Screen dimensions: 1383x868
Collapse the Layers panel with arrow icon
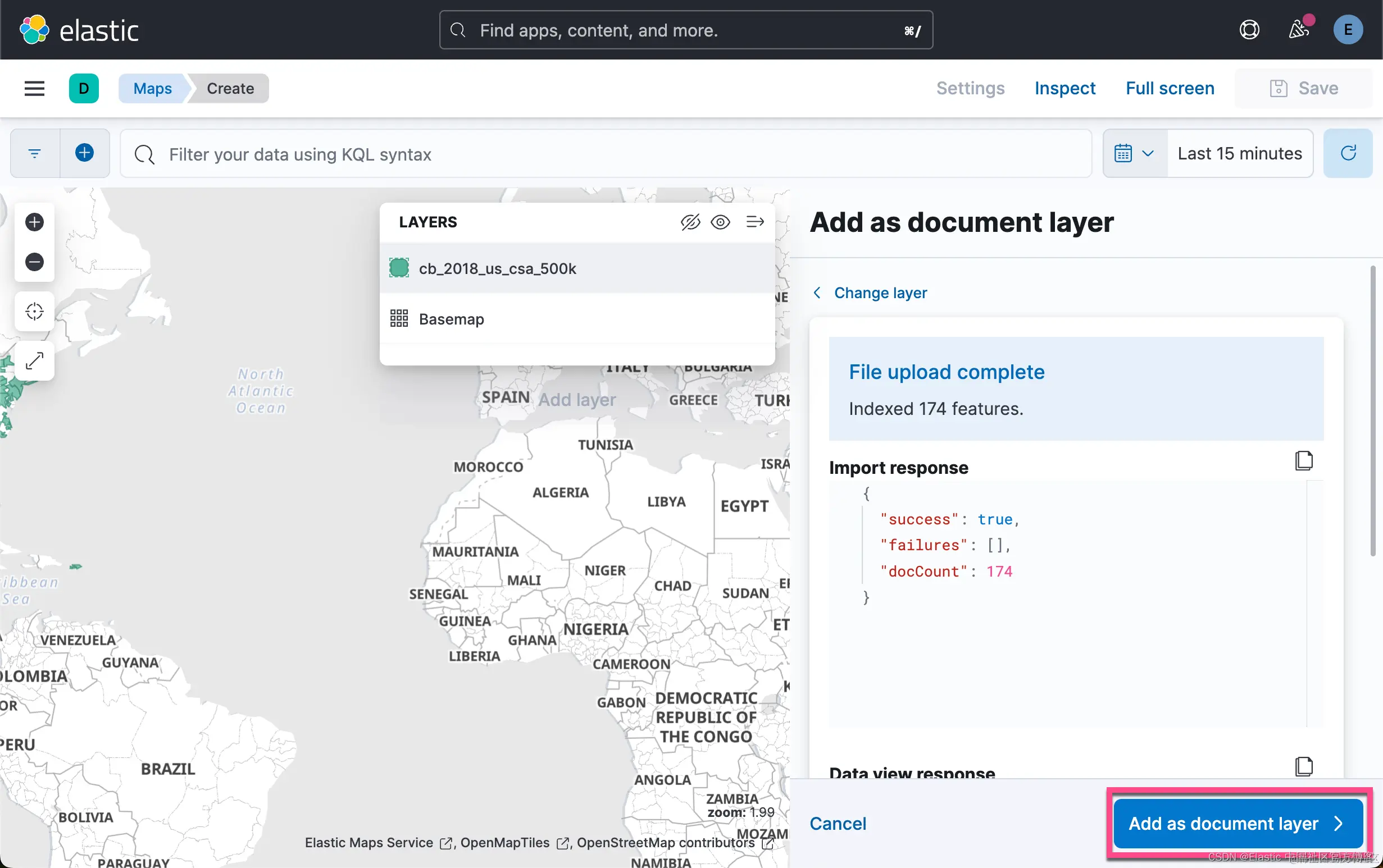[x=754, y=222]
